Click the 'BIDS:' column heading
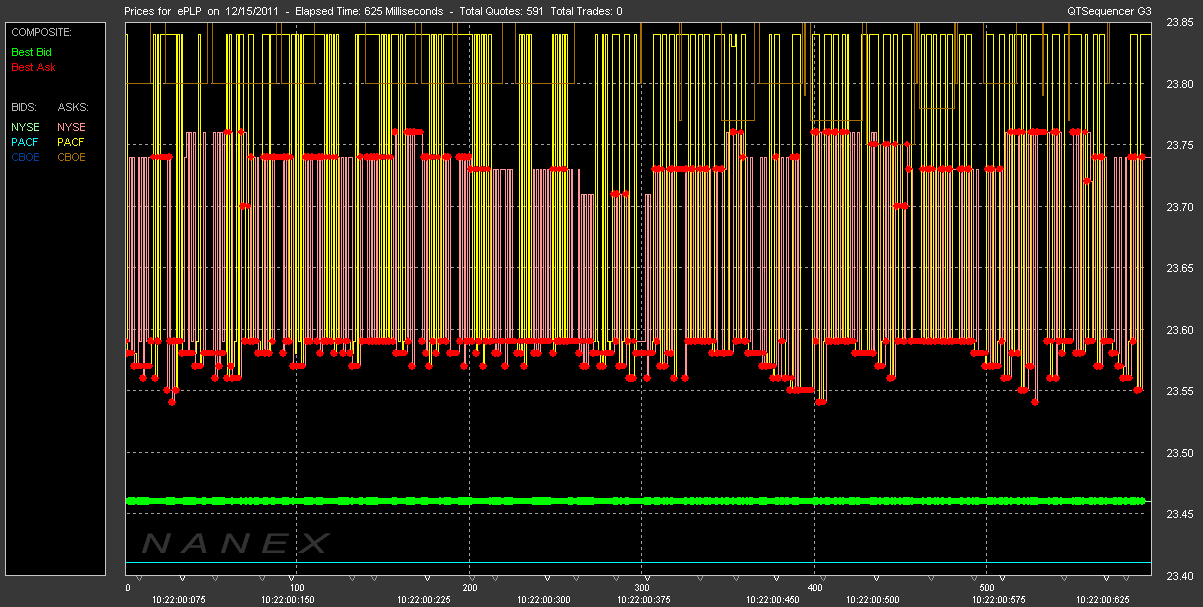 [24, 106]
